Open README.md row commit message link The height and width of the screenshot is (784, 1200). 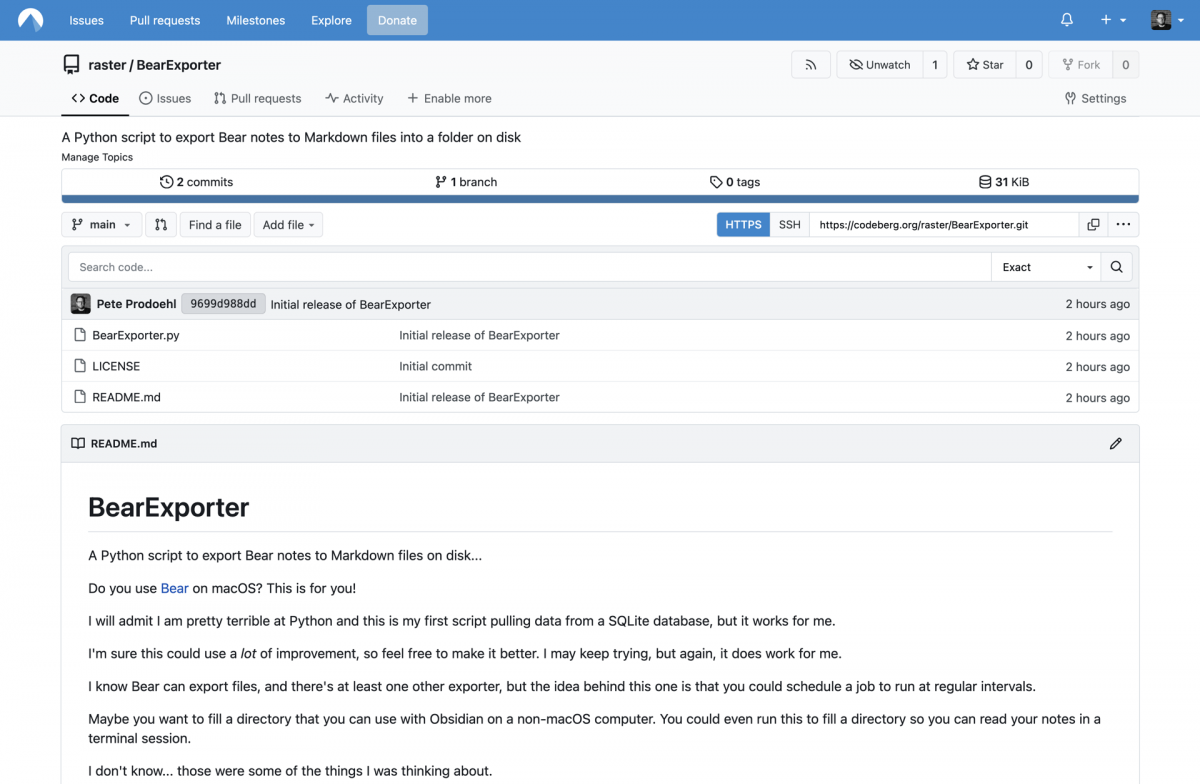tap(479, 398)
